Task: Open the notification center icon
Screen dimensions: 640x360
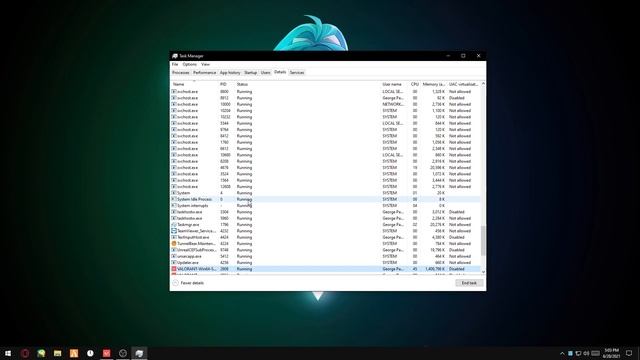Action: [629, 353]
